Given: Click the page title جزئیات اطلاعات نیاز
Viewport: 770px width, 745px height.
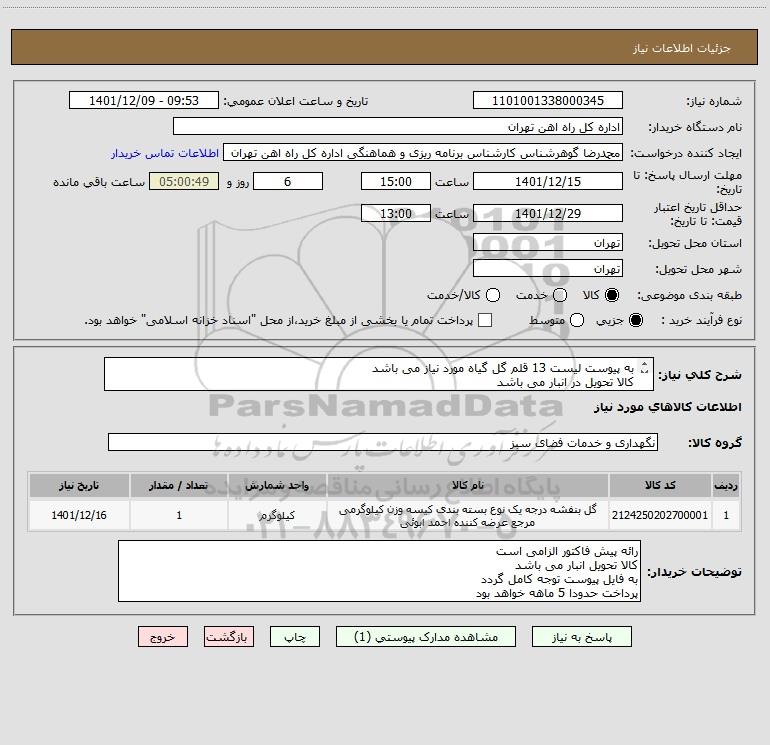Looking at the screenshot, I should point(682,48).
